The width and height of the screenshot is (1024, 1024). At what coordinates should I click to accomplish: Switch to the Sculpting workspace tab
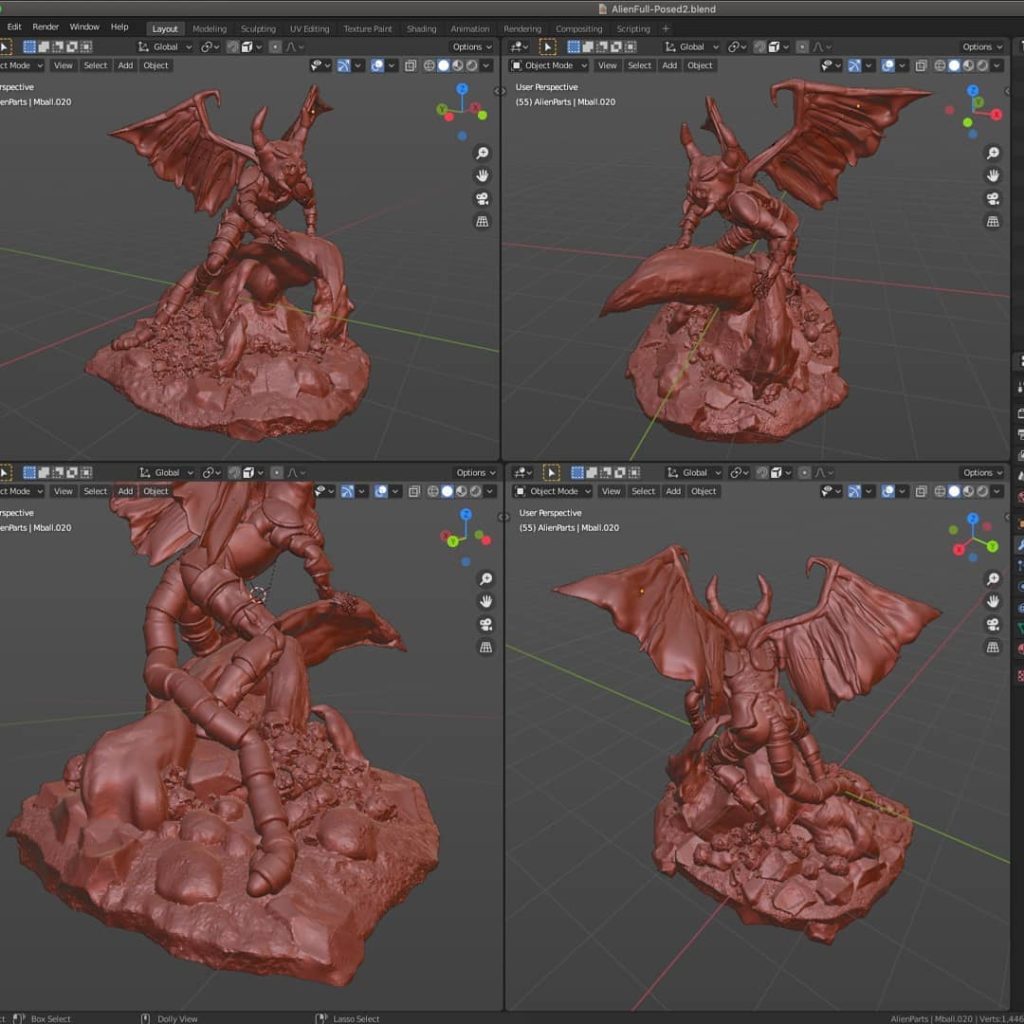(x=258, y=29)
